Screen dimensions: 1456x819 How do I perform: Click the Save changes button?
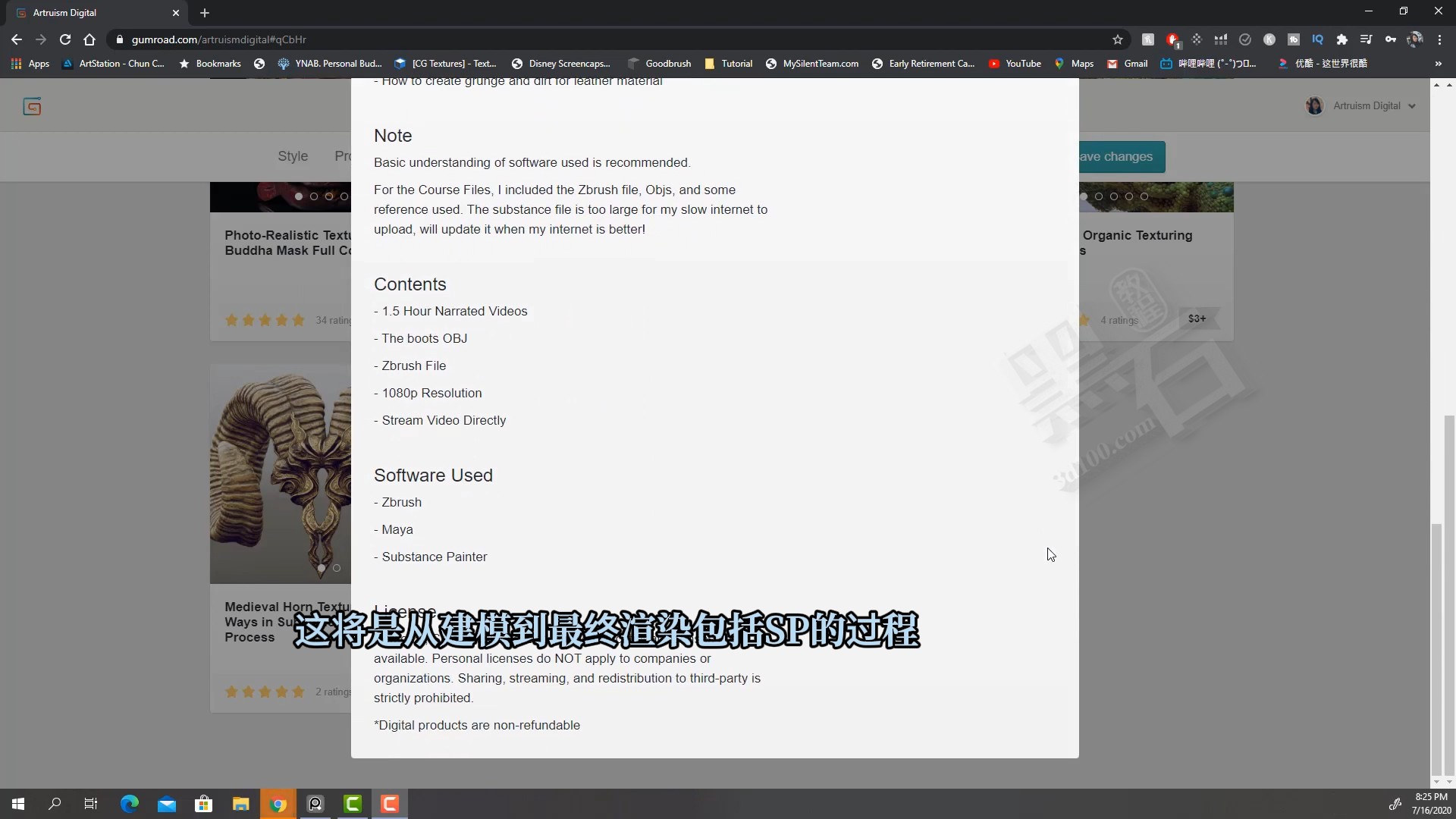1122,157
